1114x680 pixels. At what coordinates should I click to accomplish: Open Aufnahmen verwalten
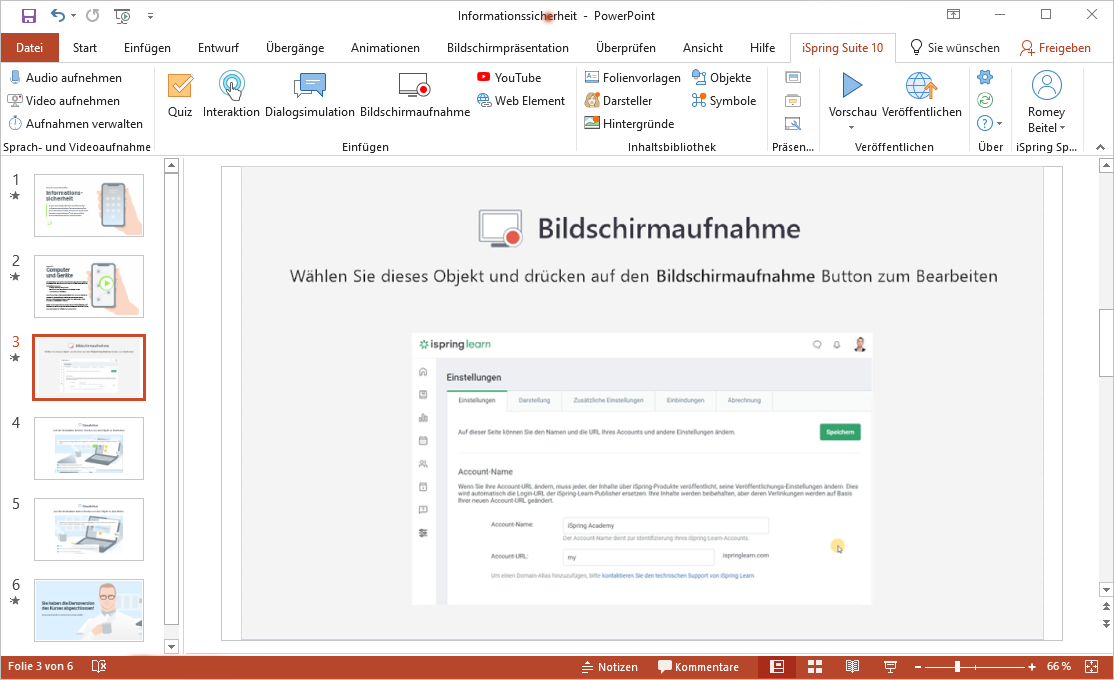(x=75, y=124)
